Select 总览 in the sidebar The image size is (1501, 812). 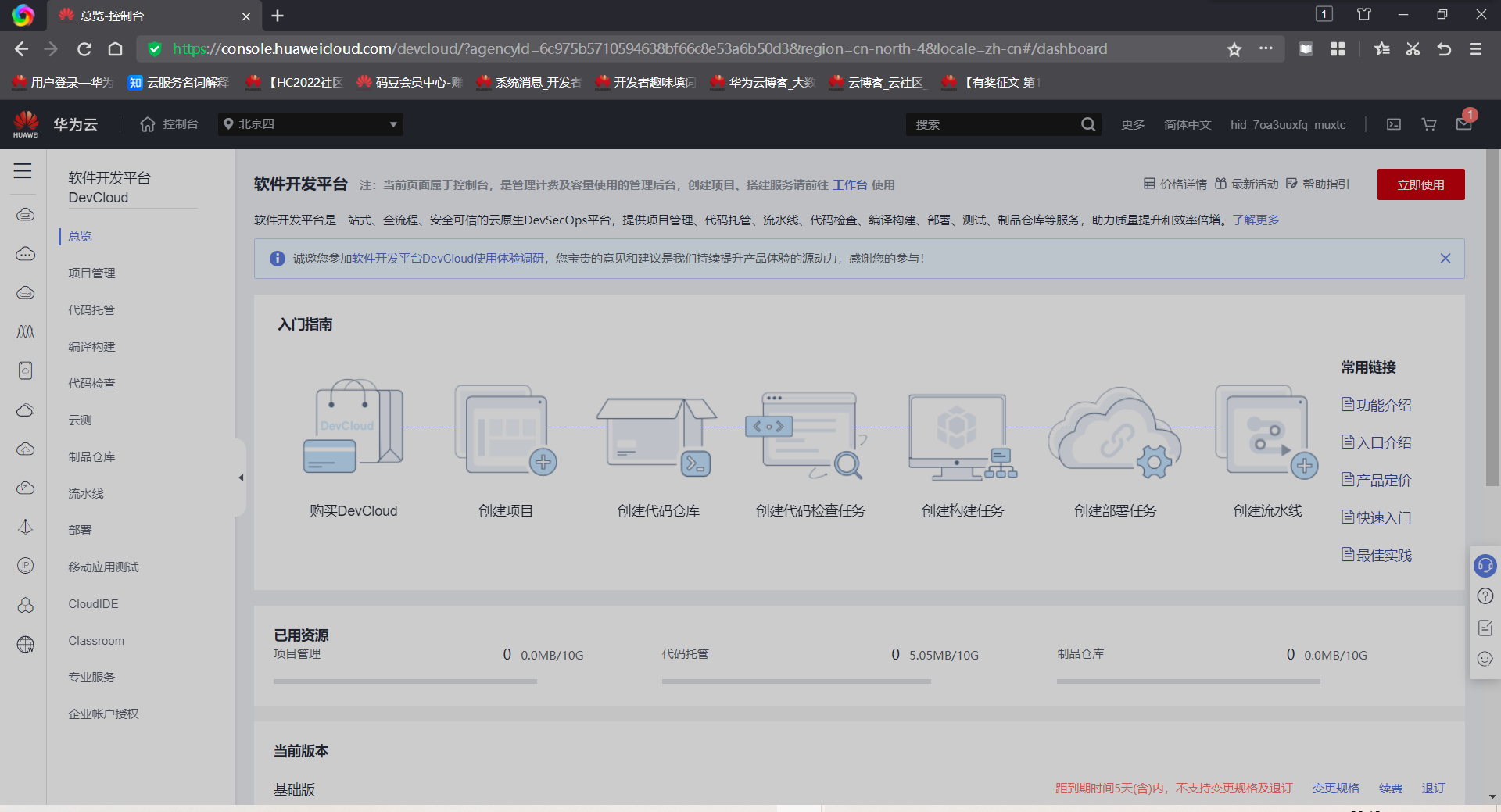(80, 237)
